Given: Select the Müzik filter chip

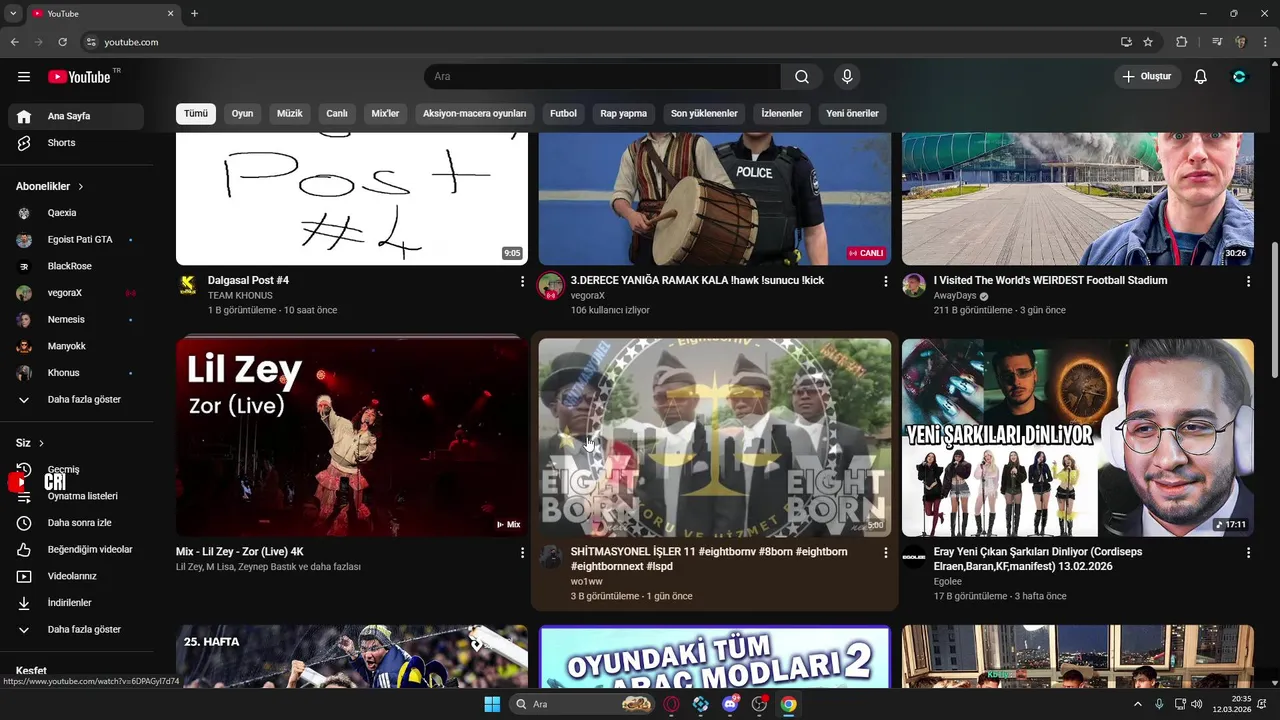Looking at the screenshot, I should (x=290, y=114).
